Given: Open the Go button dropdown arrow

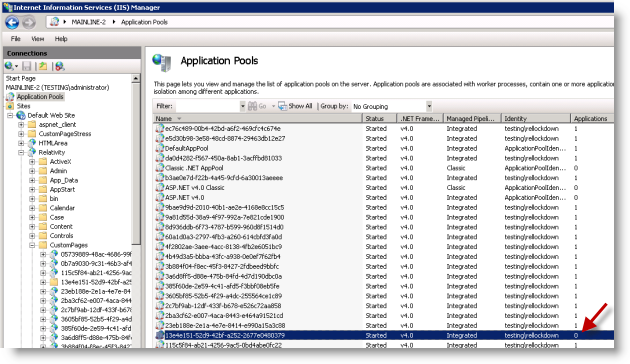Looking at the screenshot, I should (x=273, y=106).
